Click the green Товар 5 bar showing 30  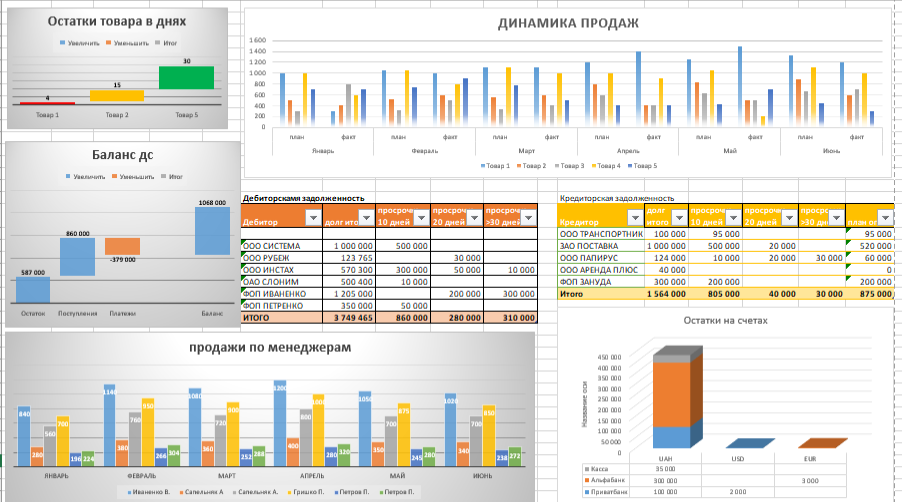coord(186,77)
